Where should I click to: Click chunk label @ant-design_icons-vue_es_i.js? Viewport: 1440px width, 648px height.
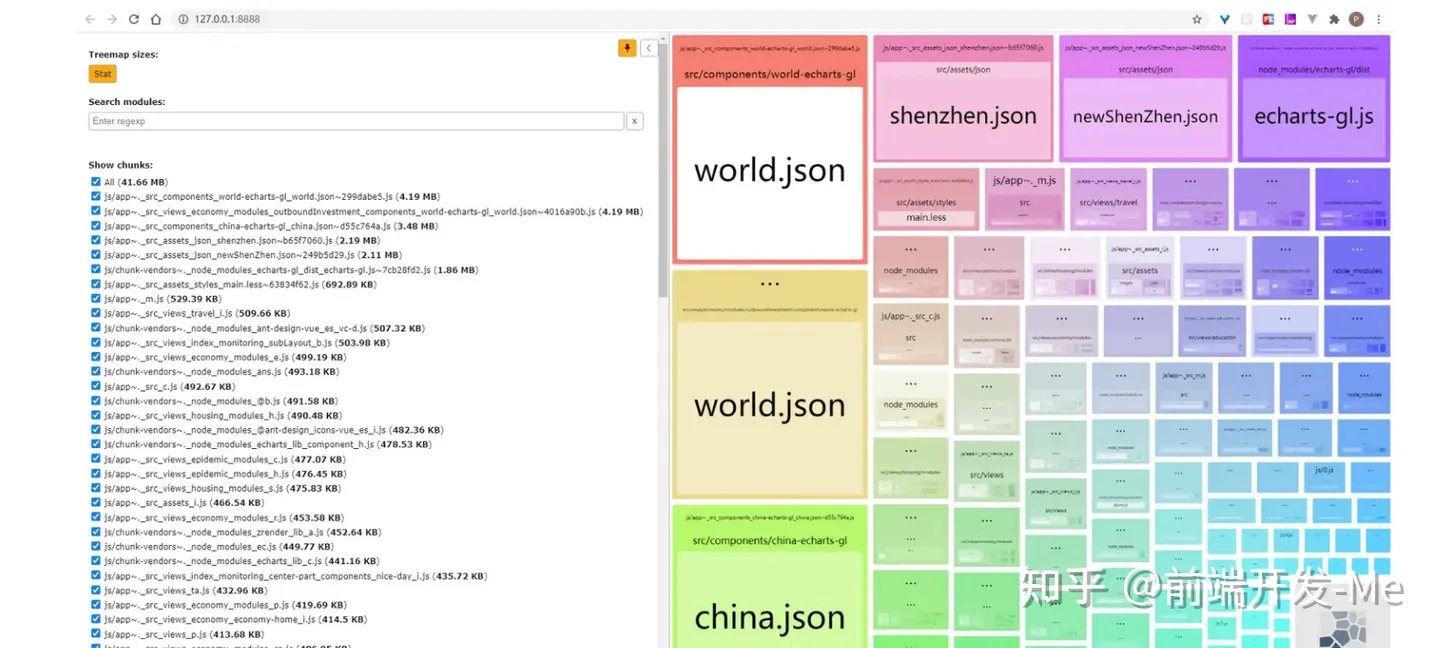273,430
